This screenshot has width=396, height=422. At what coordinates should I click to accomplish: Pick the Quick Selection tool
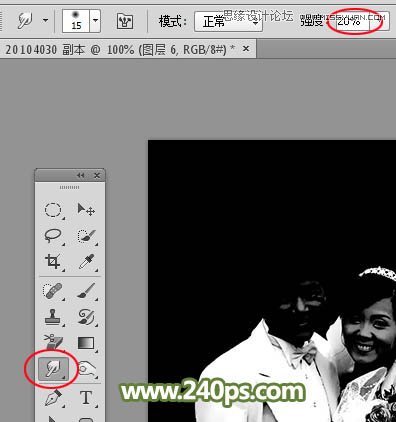click(x=86, y=236)
